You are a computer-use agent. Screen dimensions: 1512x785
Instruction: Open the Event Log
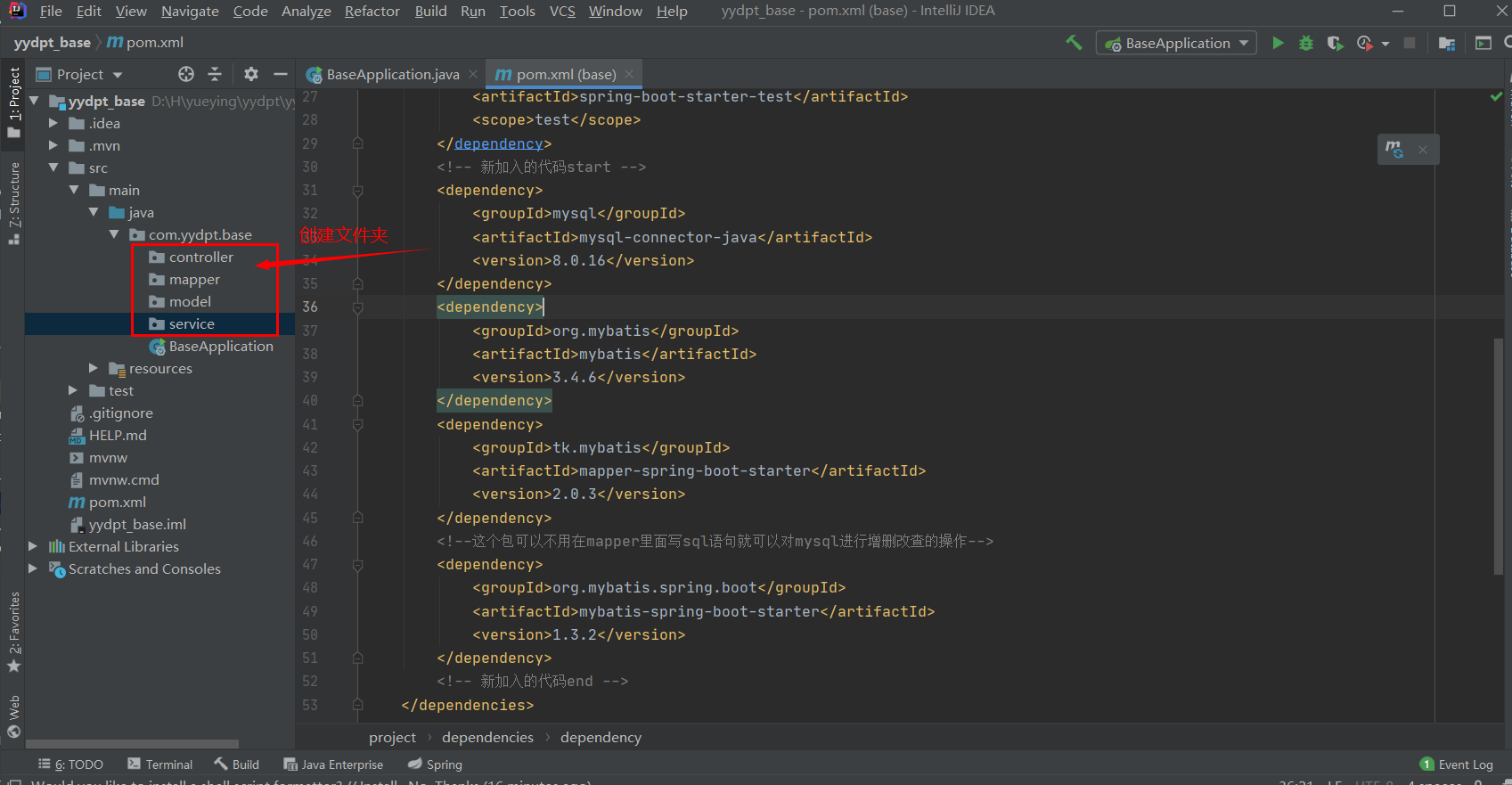click(x=1457, y=765)
